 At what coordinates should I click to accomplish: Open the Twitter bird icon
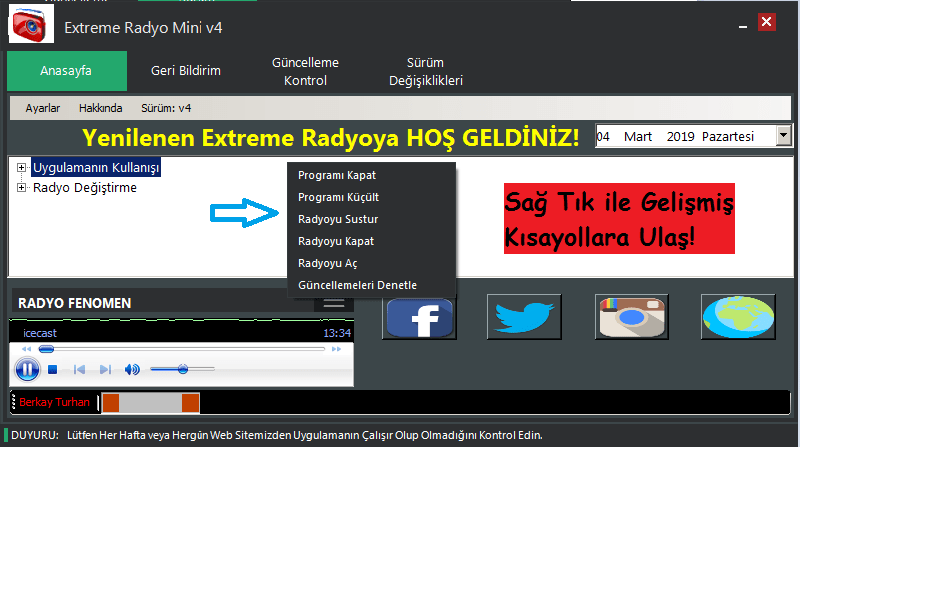(x=524, y=317)
